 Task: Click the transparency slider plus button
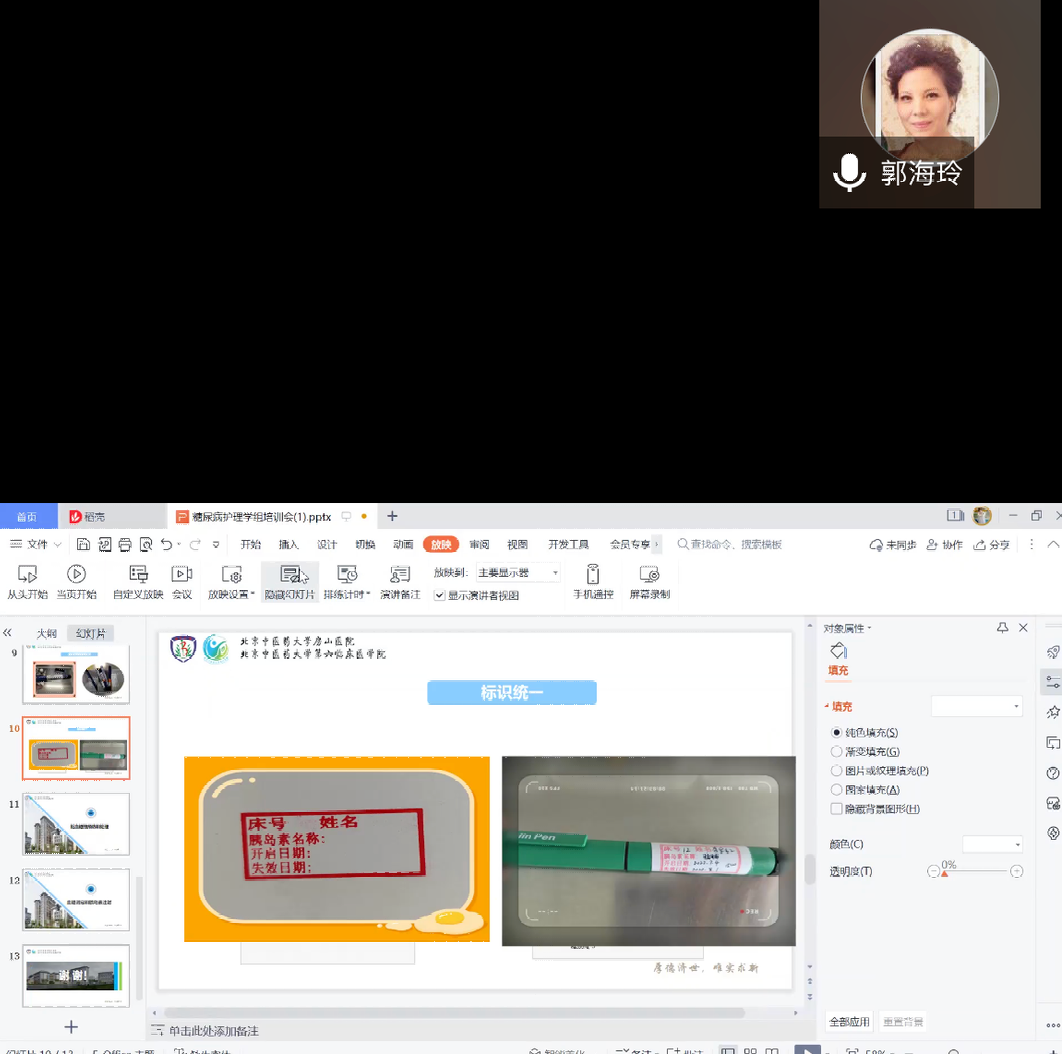(1016, 872)
